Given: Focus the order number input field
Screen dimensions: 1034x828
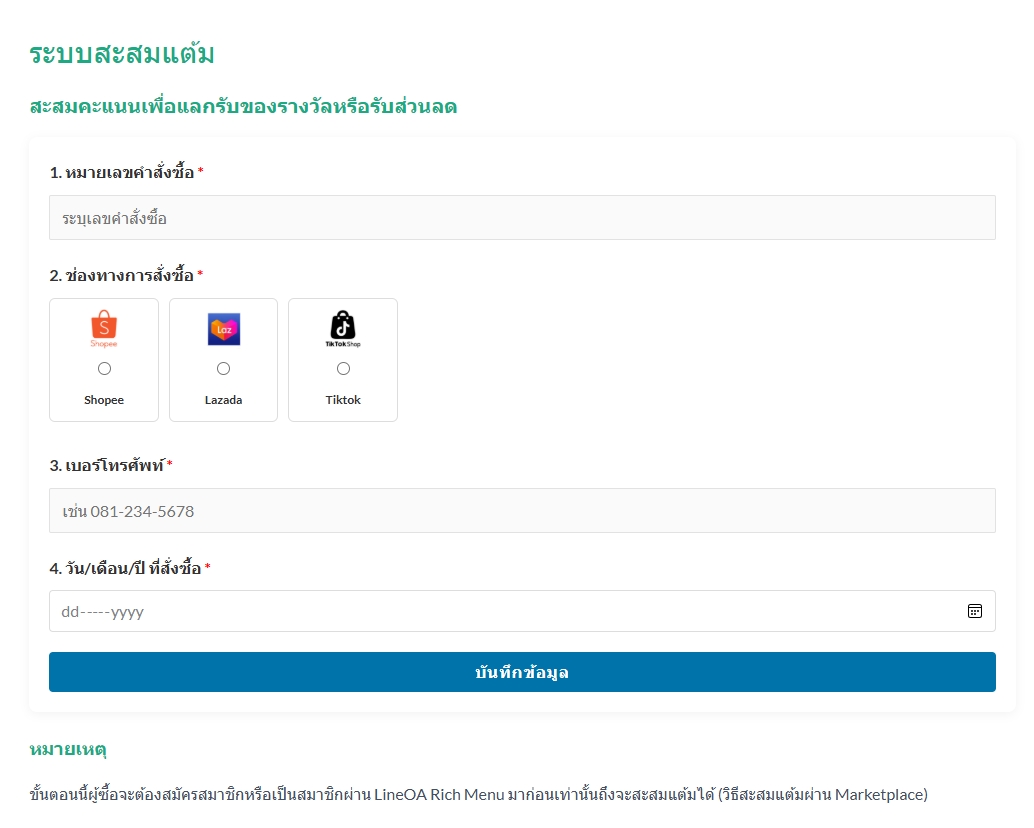Looking at the screenshot, I should [522, 217].
